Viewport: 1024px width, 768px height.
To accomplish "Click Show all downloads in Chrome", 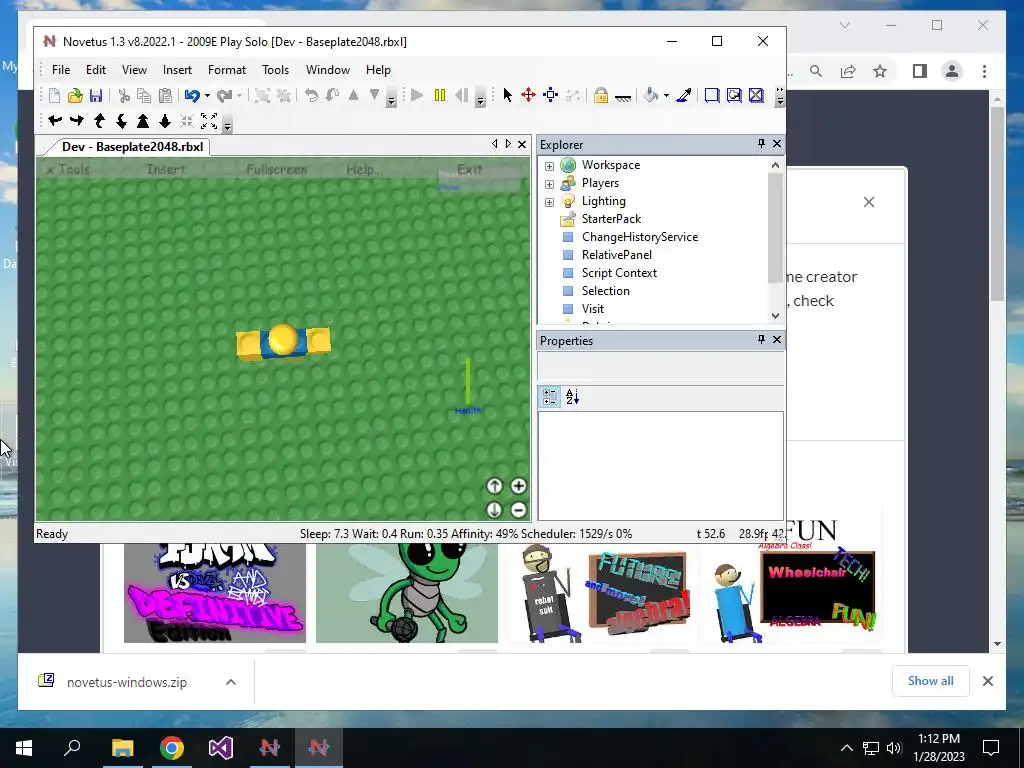I will click(931, 681).
